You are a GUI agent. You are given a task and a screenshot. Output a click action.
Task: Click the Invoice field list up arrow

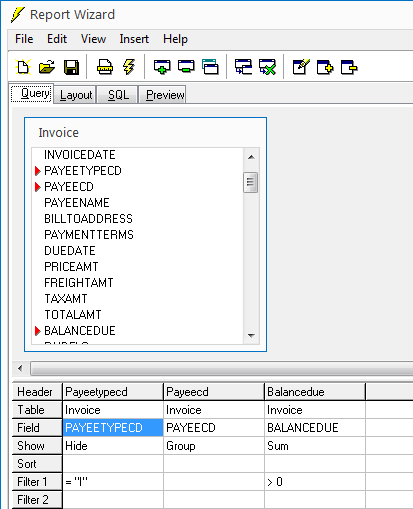(251, 157)
